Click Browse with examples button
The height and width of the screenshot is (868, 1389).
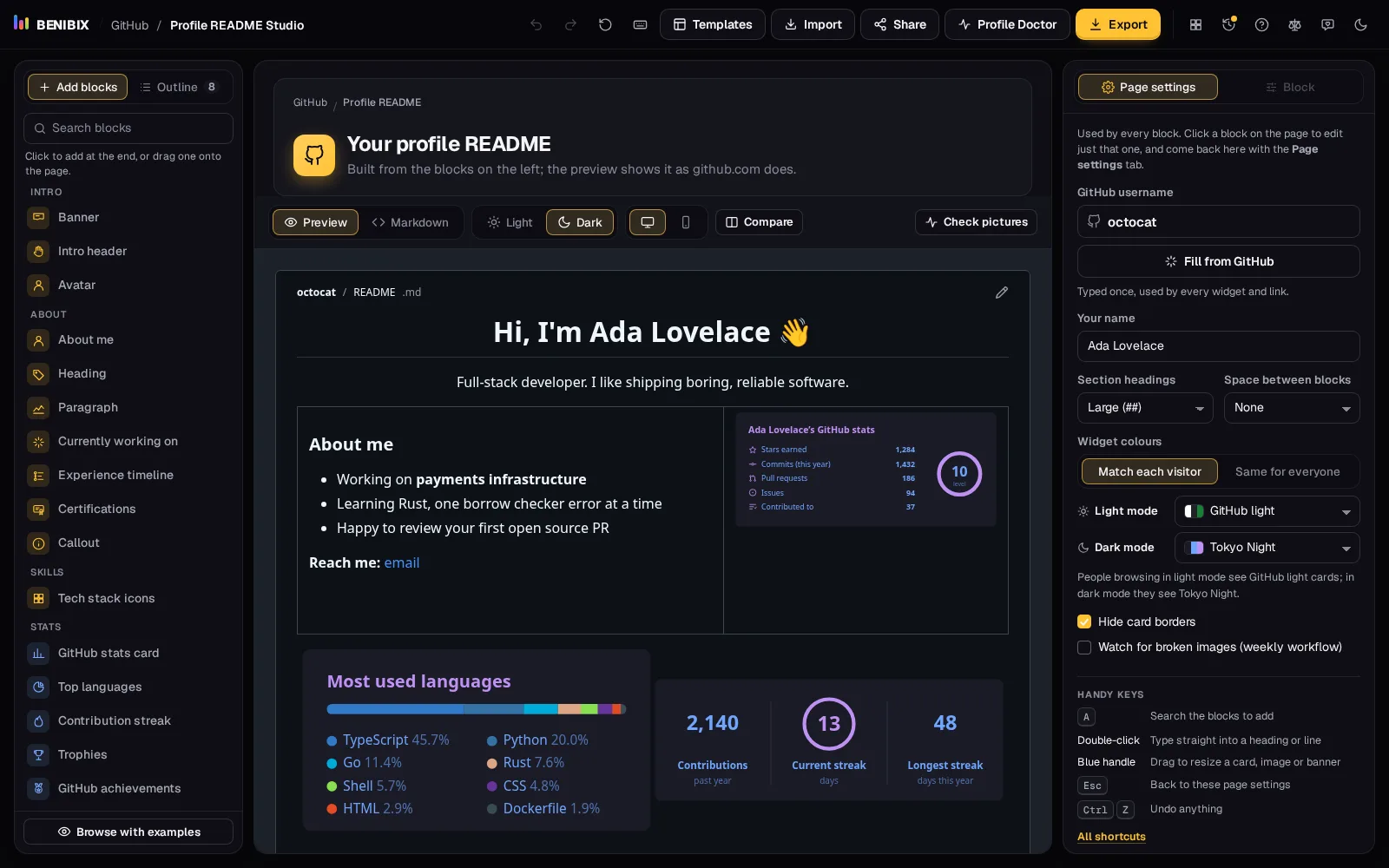tap(128, 832)
